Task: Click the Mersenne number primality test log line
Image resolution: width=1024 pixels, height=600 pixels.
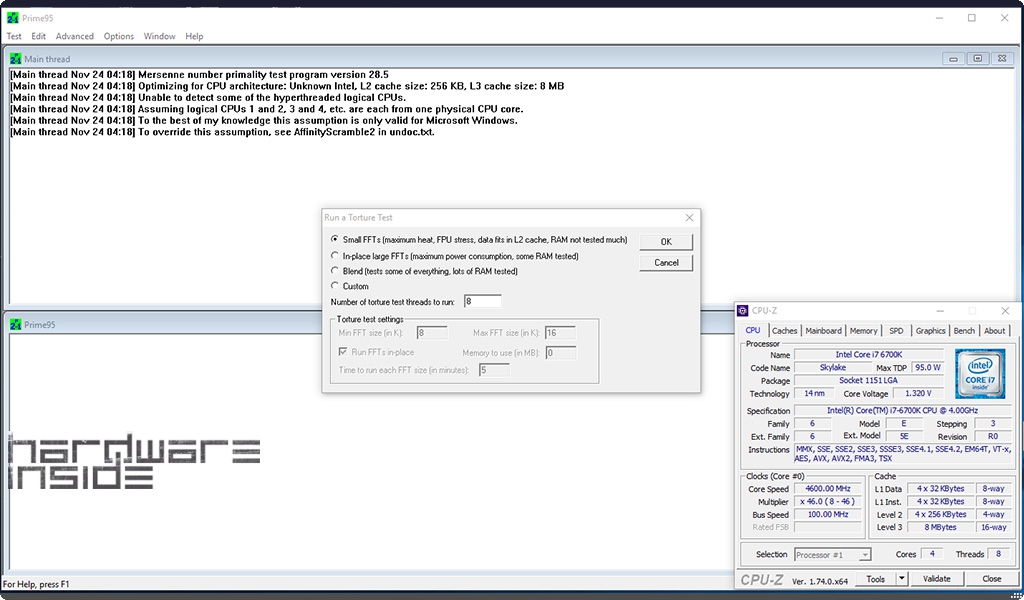Action: 199,74
